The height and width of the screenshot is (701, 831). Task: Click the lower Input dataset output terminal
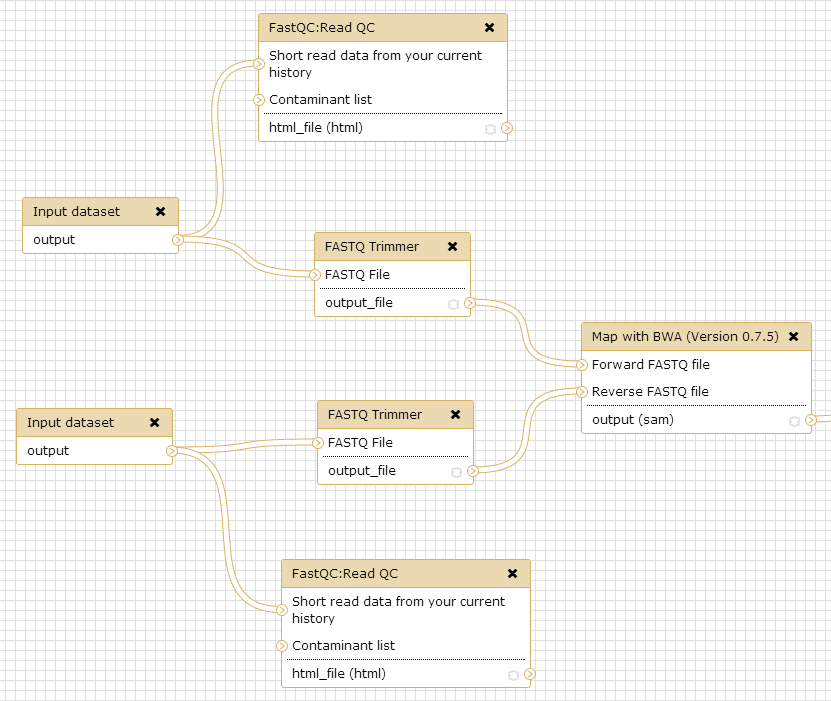pyautogui.click(x=172, y=451)
